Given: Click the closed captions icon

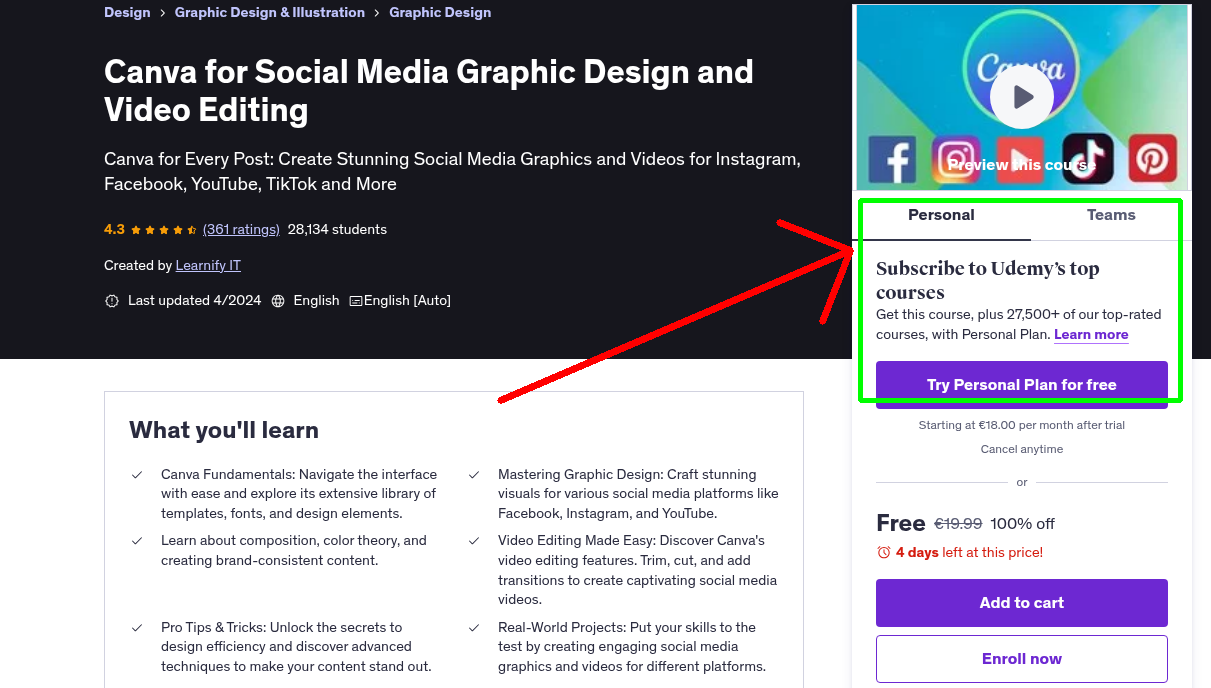Looking at the screenshot, I should tap(355, 301).
